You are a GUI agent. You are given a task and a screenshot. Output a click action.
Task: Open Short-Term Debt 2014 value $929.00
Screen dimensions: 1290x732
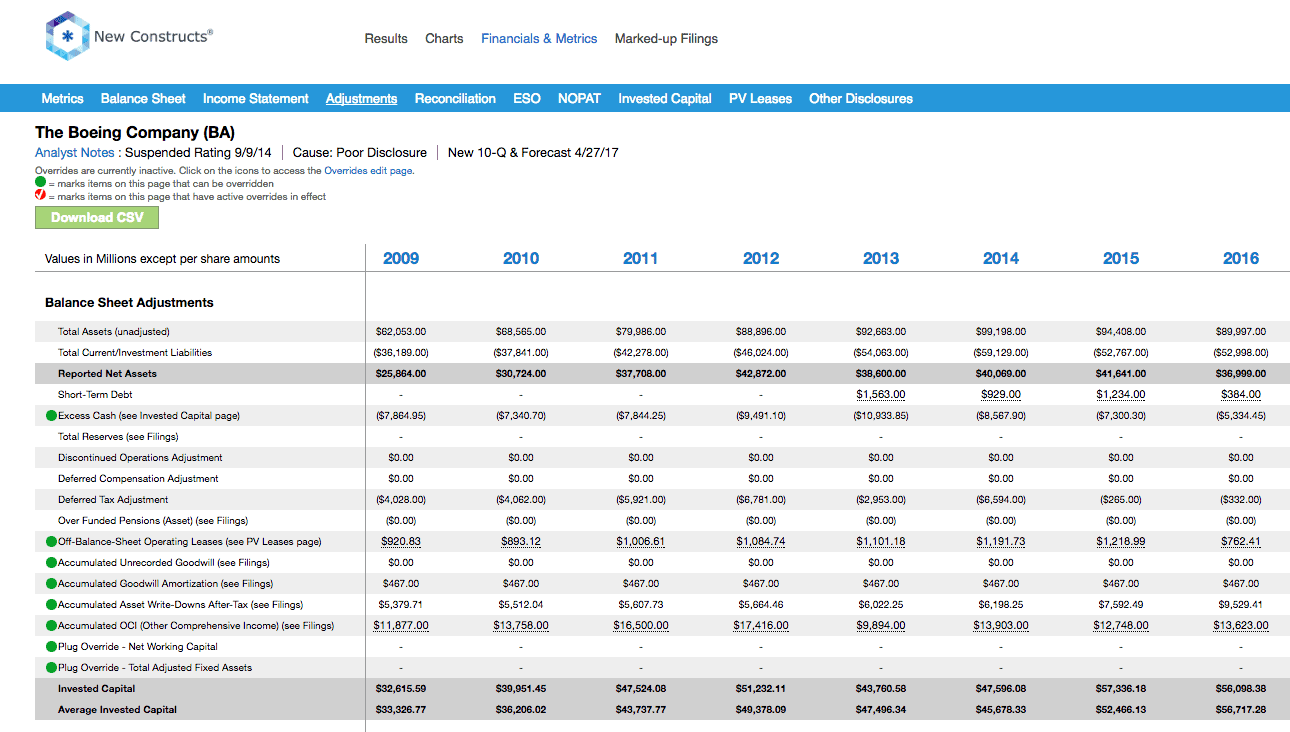1001,394
